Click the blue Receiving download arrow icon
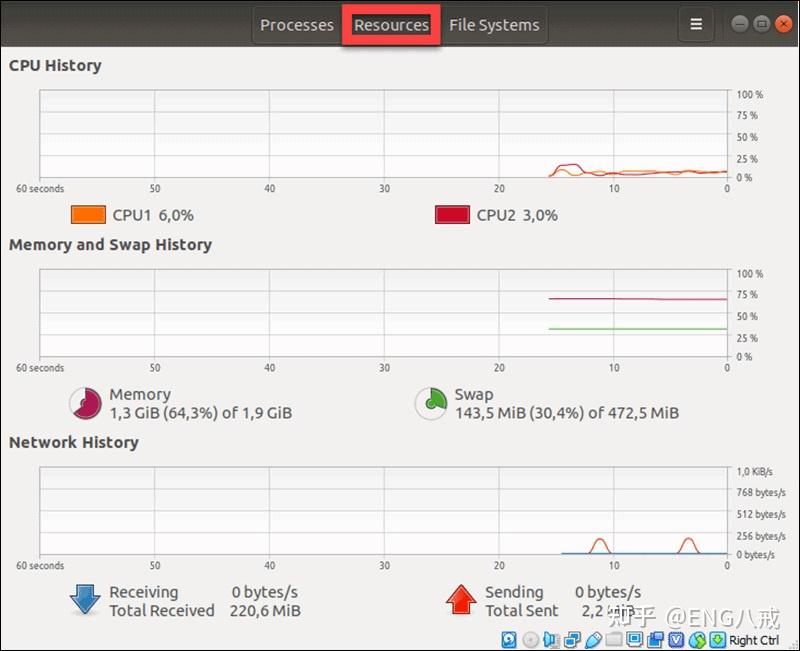The image size is (800, 651). (x=84, y=600)
